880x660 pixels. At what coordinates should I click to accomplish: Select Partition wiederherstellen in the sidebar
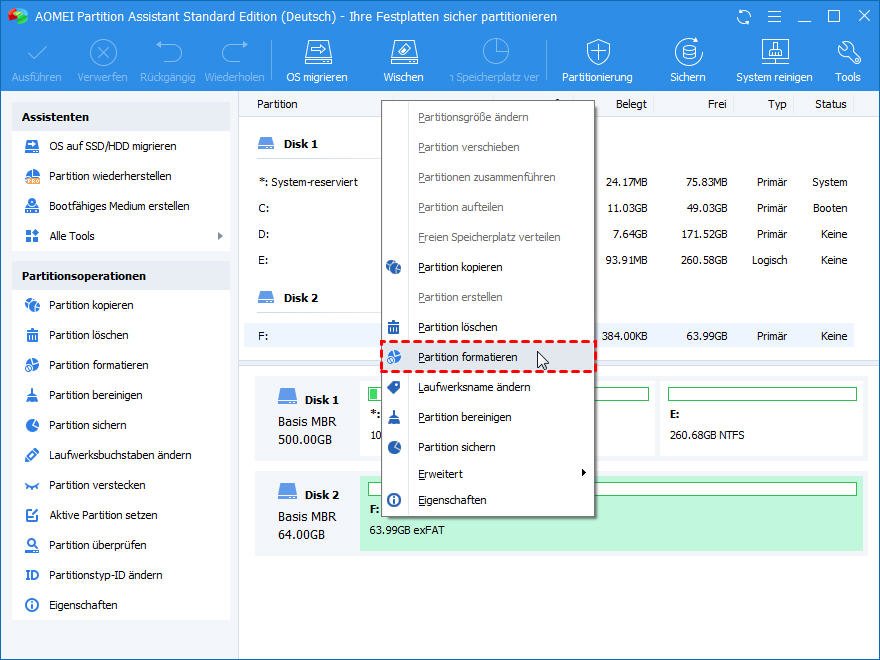tap(121, 176)
